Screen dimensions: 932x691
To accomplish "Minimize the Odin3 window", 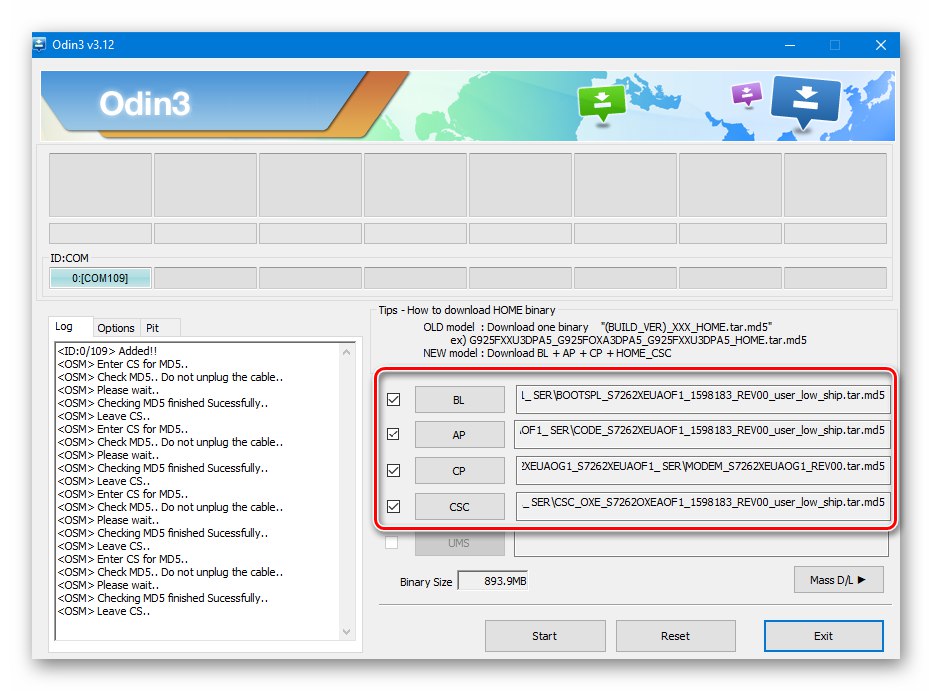I will [790, 45].
